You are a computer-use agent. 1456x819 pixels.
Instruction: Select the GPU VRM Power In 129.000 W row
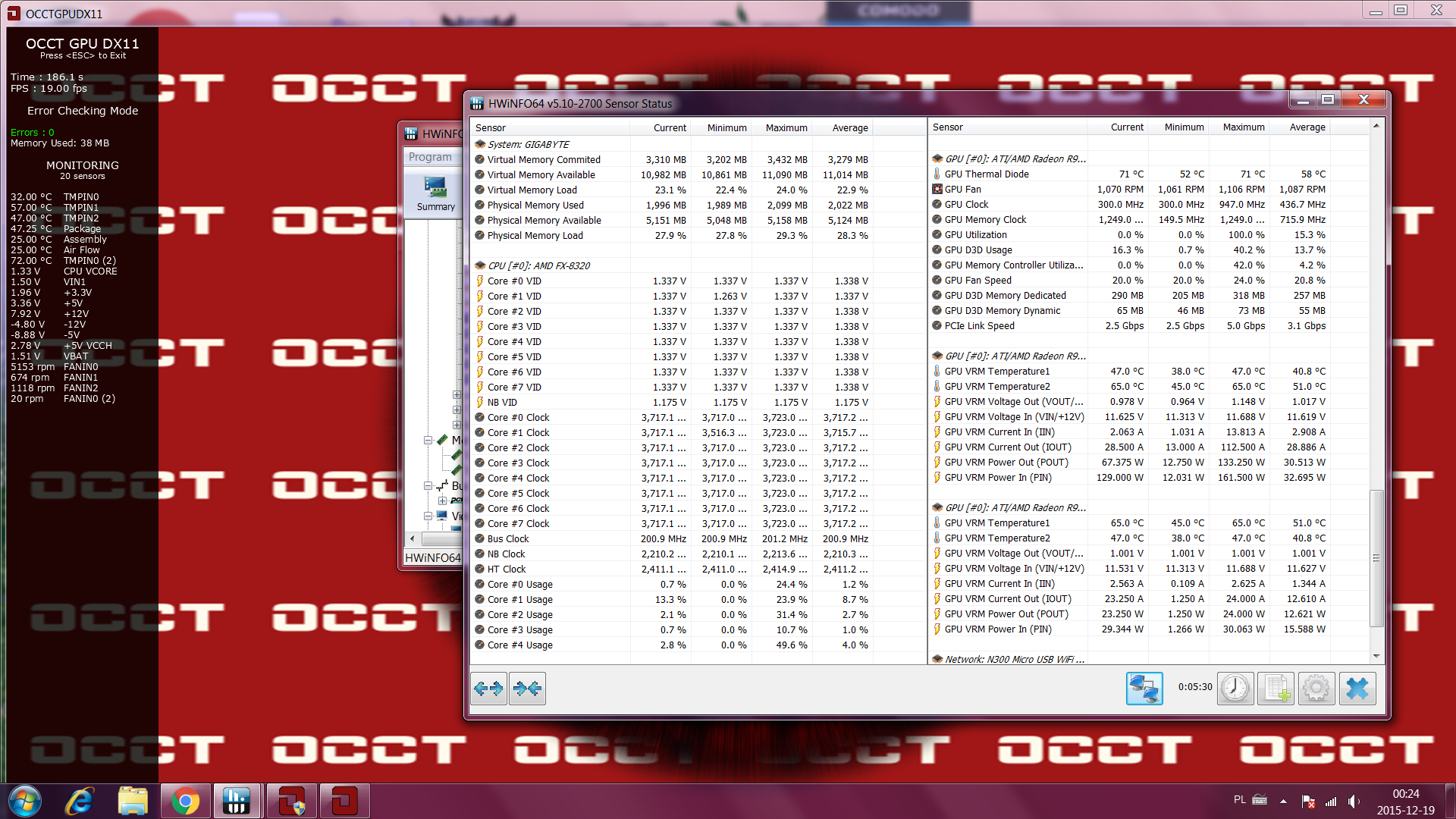[1130, 478]
